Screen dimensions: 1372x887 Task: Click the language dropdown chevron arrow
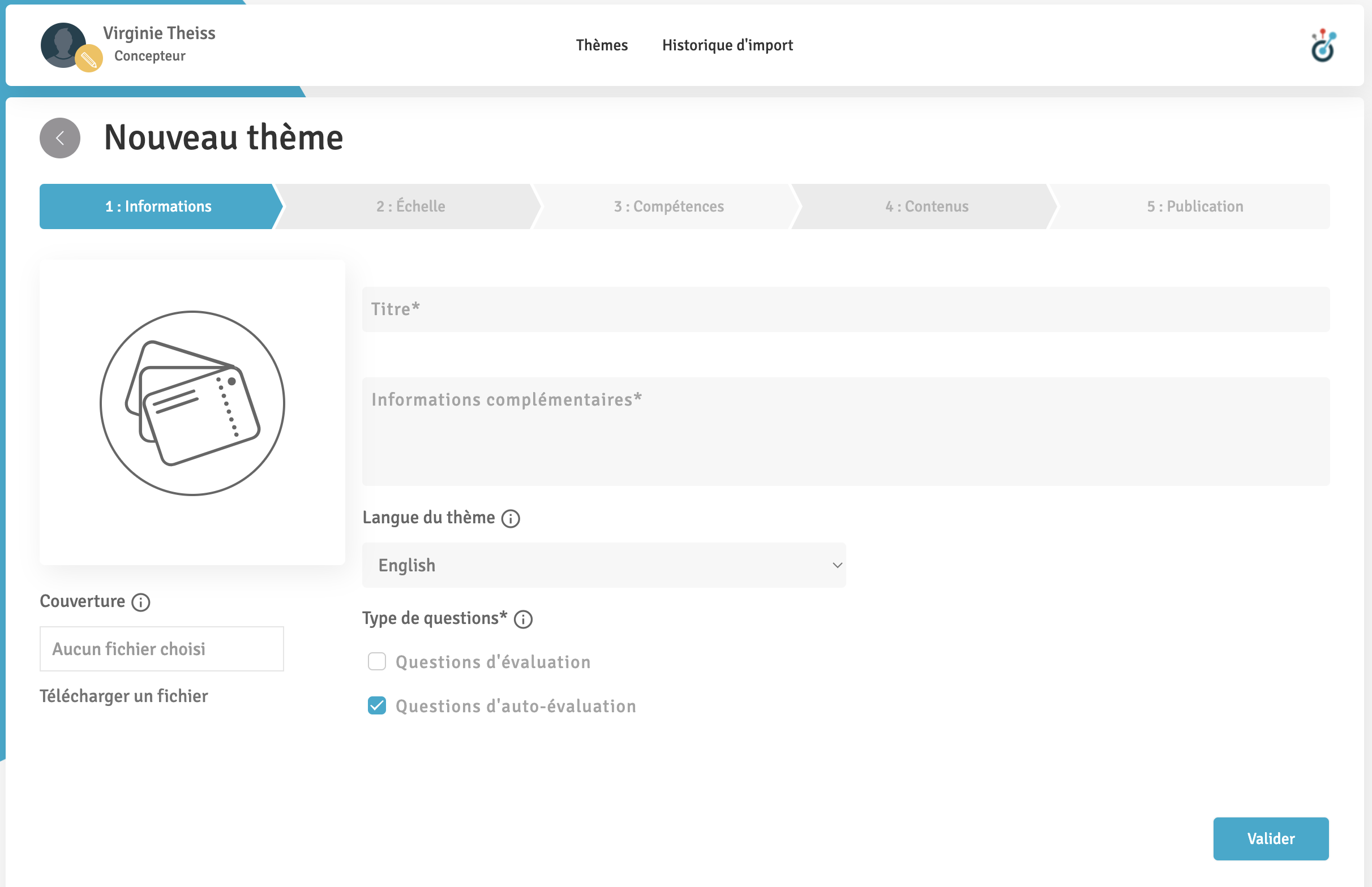[837, 565]
